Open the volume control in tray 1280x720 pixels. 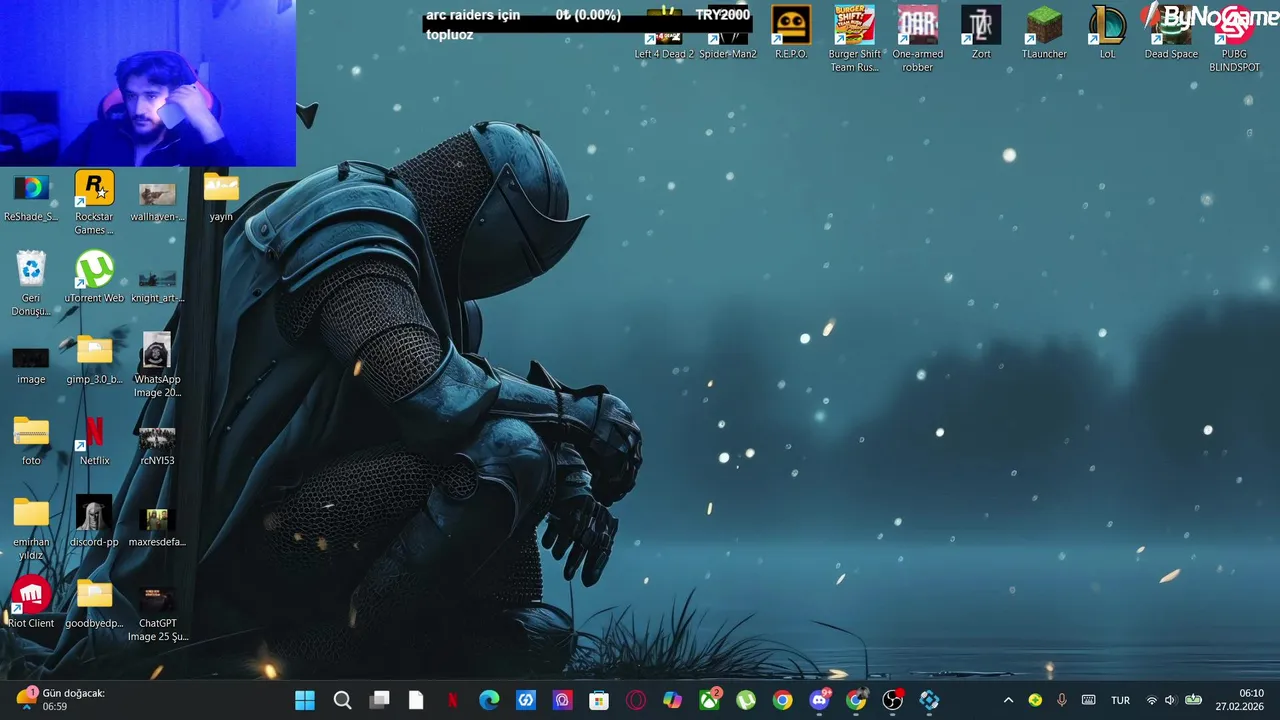point(1170,700)
